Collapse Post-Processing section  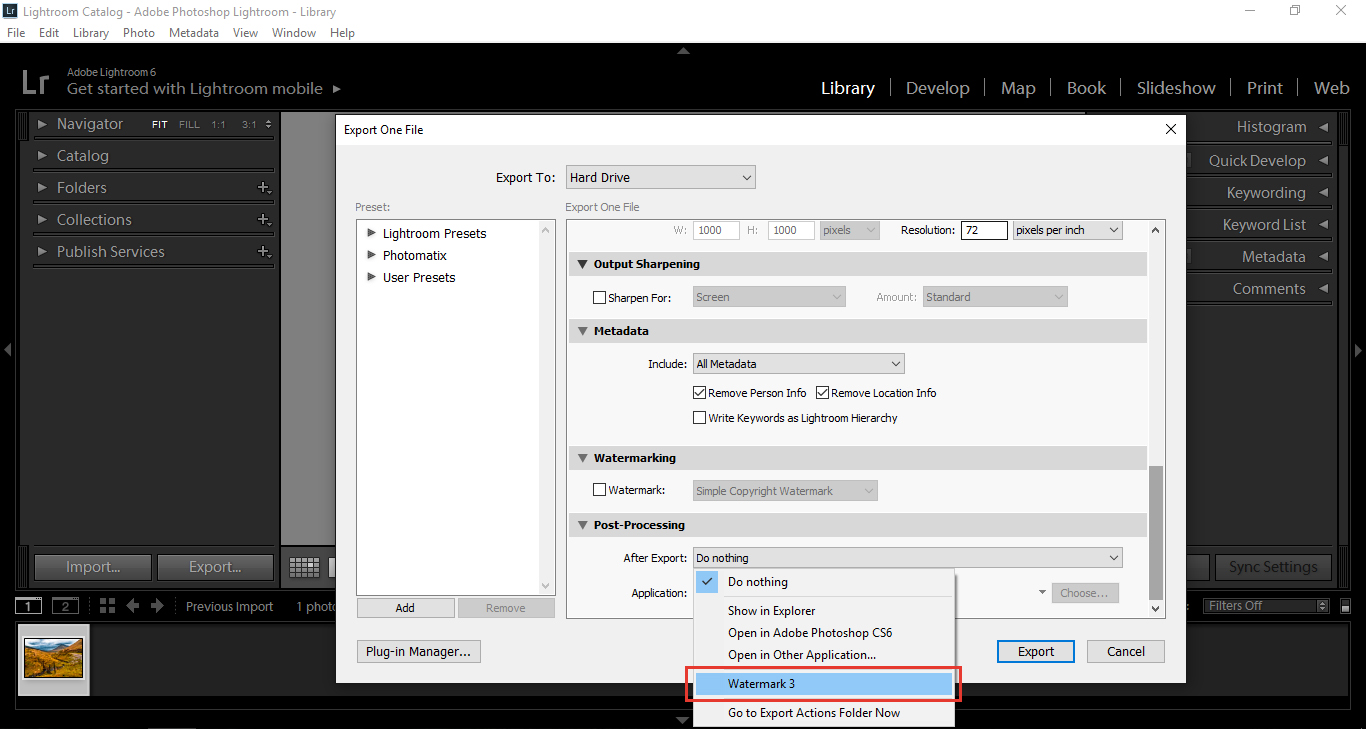click(x=581, y=525)
